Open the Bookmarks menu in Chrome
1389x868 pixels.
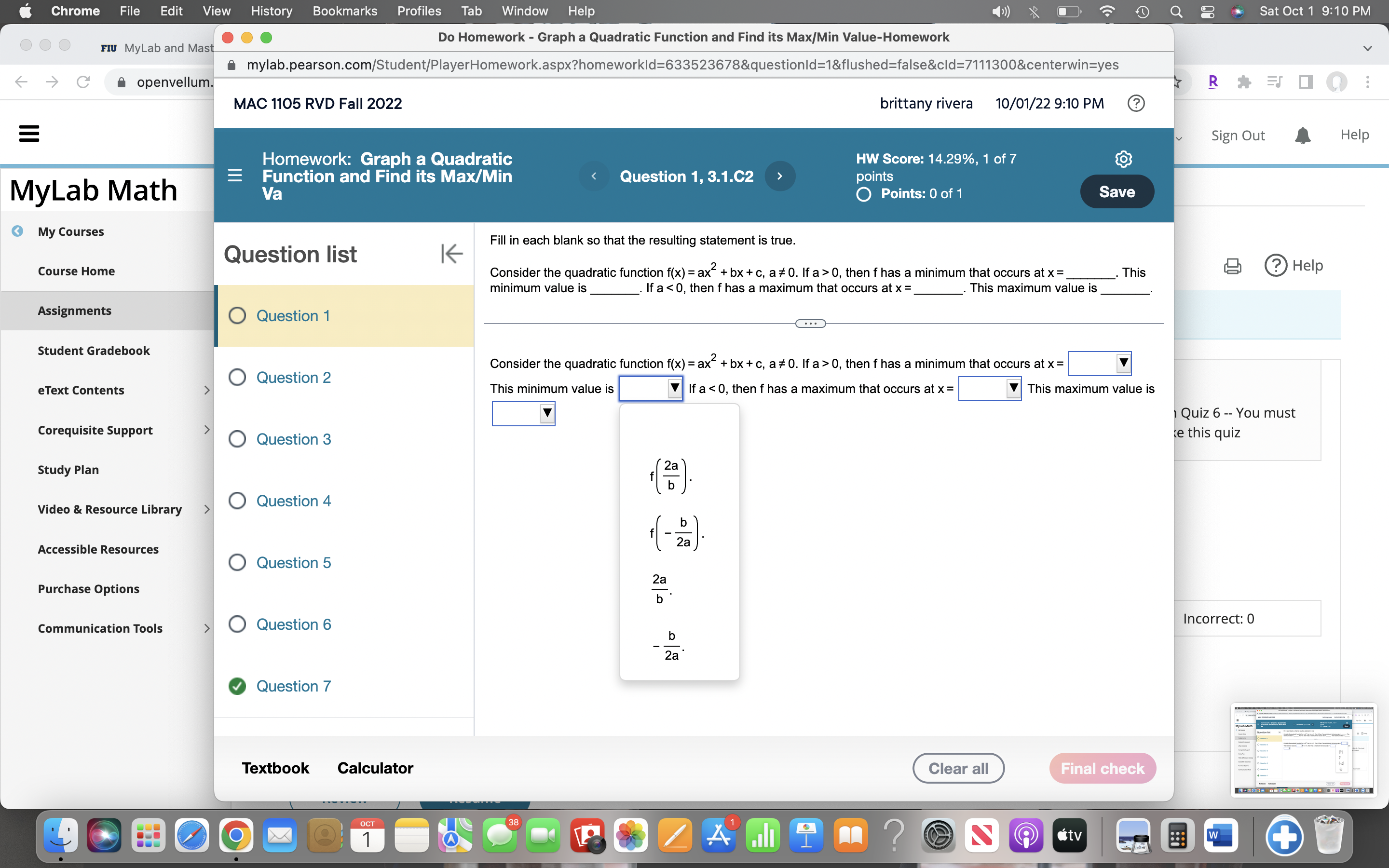click(344, 11)
